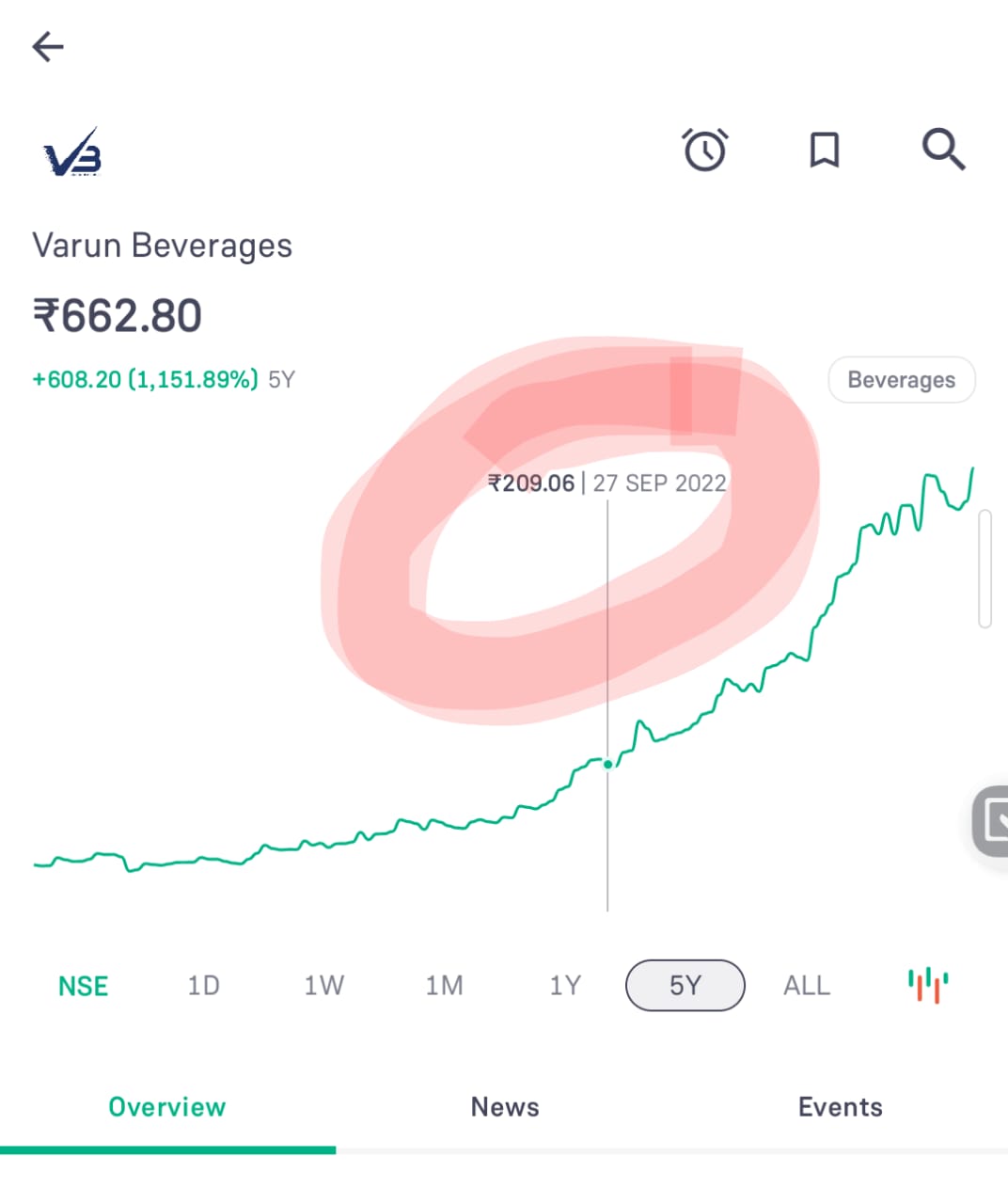Switch to the Events tab

click(x=841, y=1107)
